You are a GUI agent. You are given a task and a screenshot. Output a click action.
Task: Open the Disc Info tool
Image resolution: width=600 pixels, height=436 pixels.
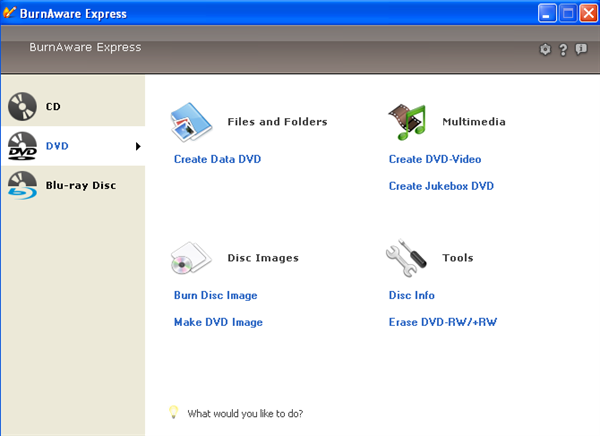[x=411, y=295]
